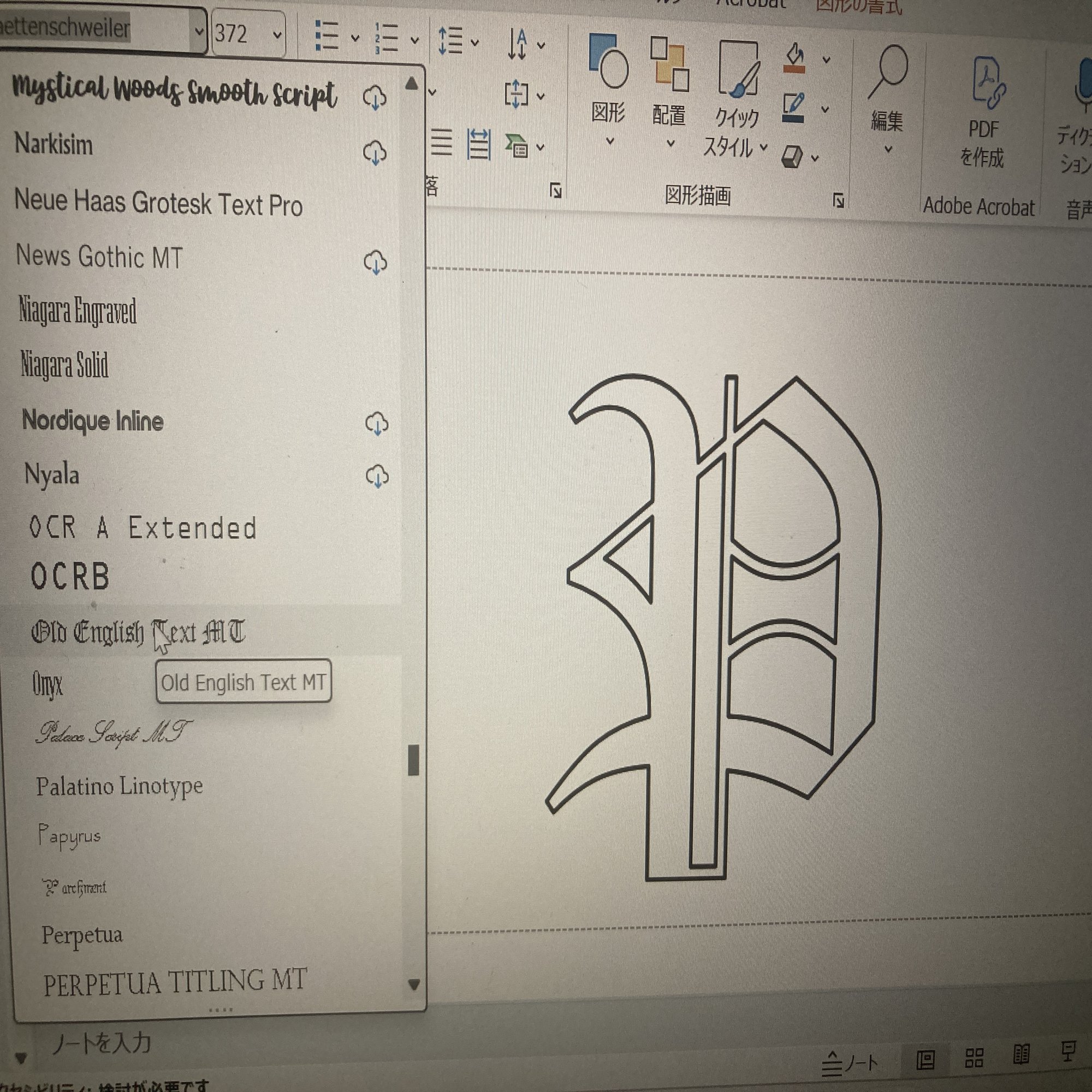Screen dimensions: 1092x1092
Task: Download the Nyala cloud font
Action: (x=377, y=476)
